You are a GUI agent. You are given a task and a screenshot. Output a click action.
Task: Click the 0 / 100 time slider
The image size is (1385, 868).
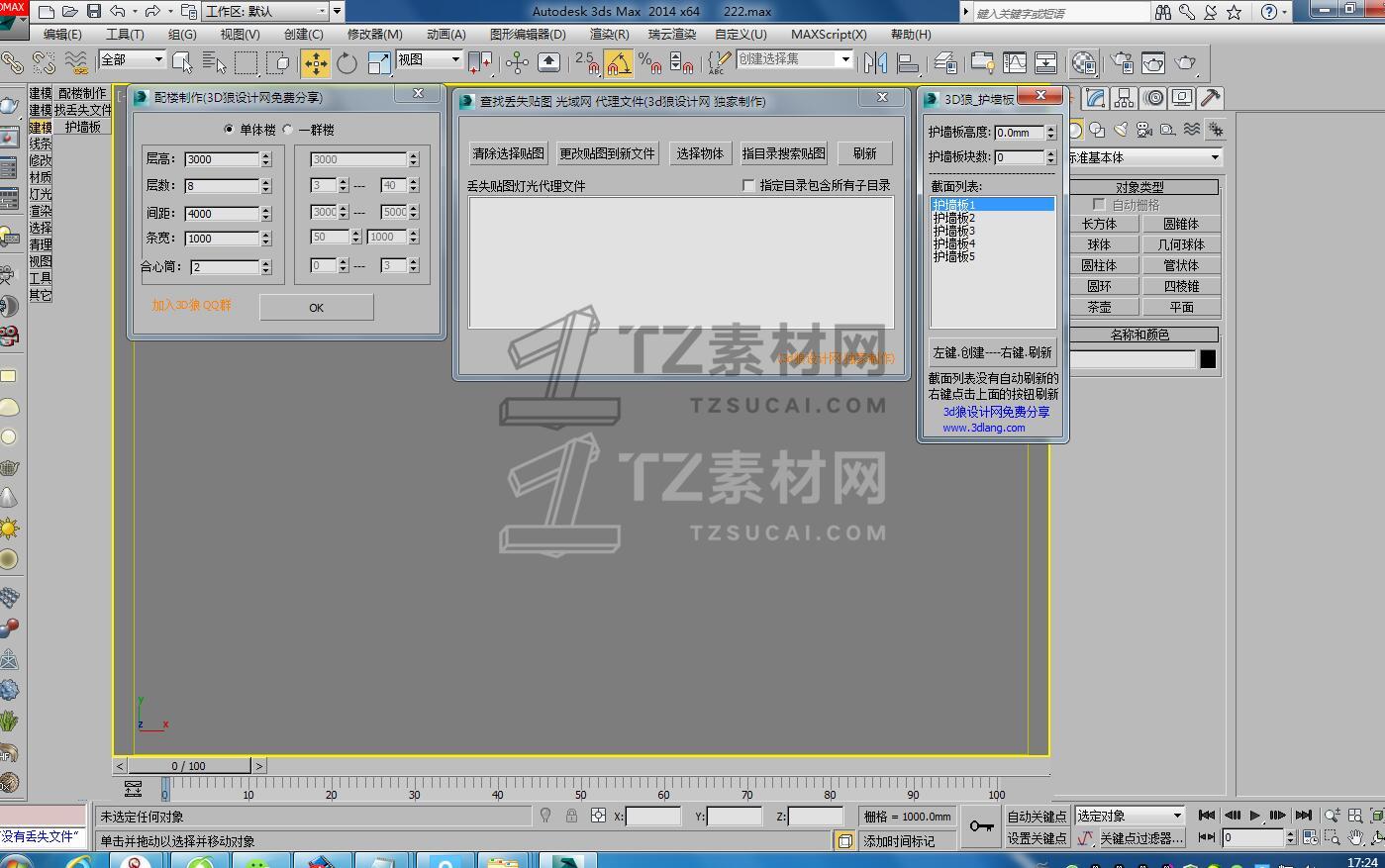[188, 766]
